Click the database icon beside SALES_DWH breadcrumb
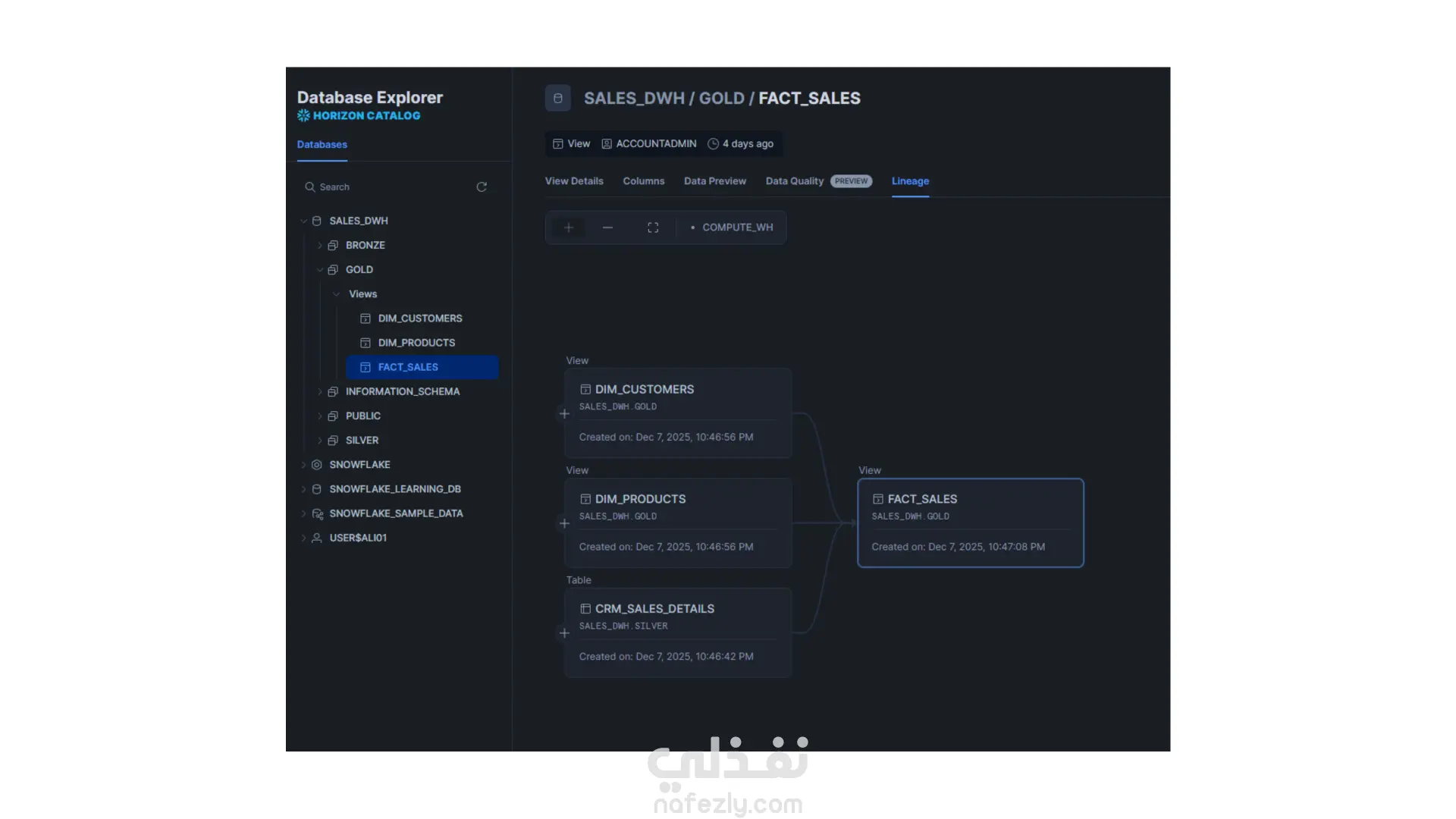1456x819 pixels. 558,99
